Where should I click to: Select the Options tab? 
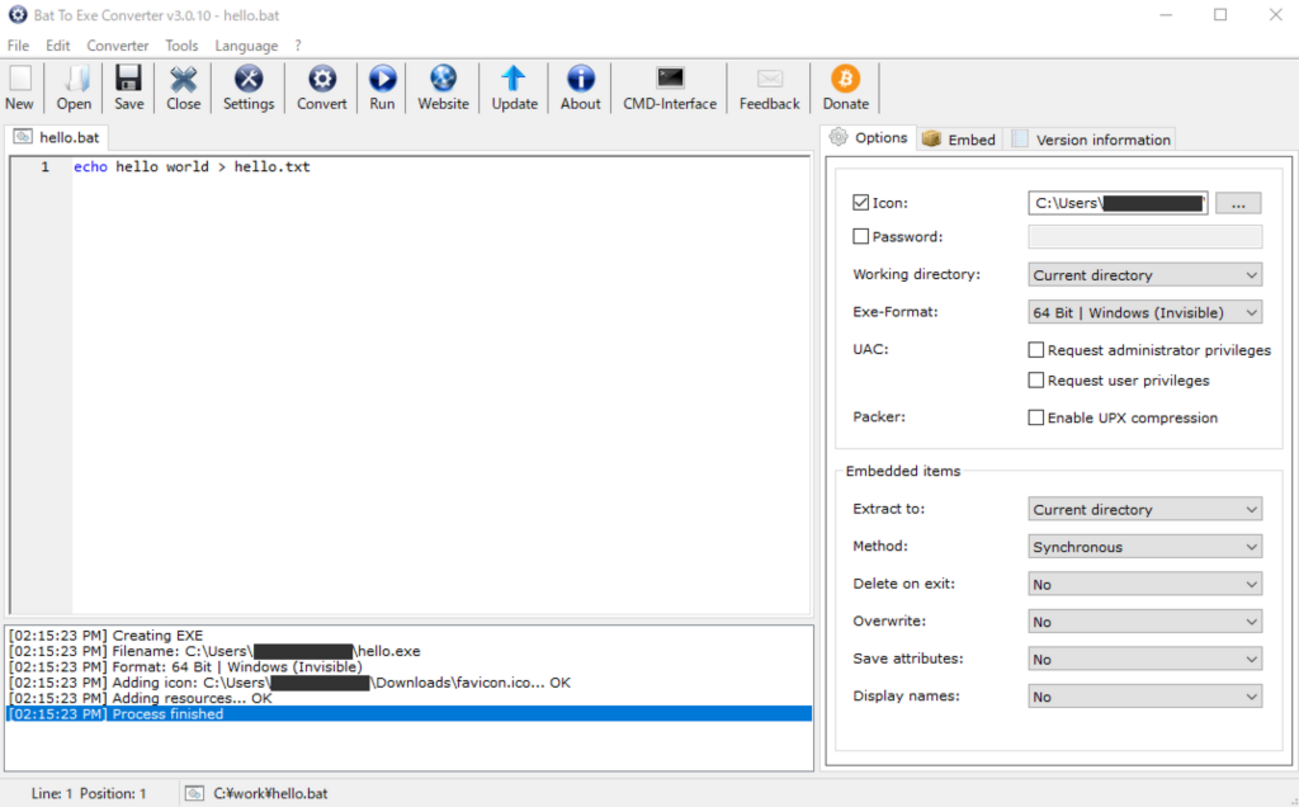868,138
